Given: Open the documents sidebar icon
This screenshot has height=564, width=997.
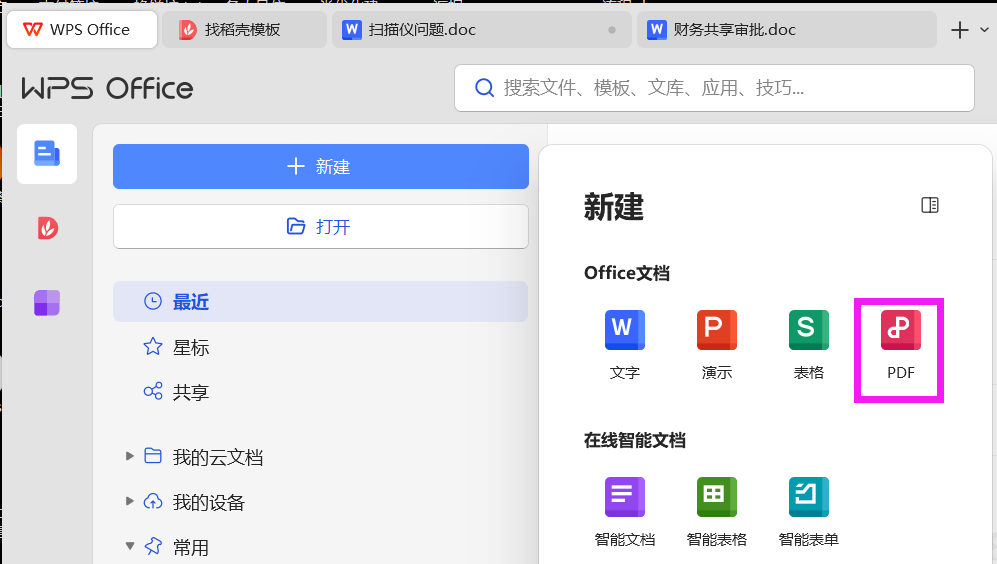Looking at the screenshot, I should coord(47,154).
